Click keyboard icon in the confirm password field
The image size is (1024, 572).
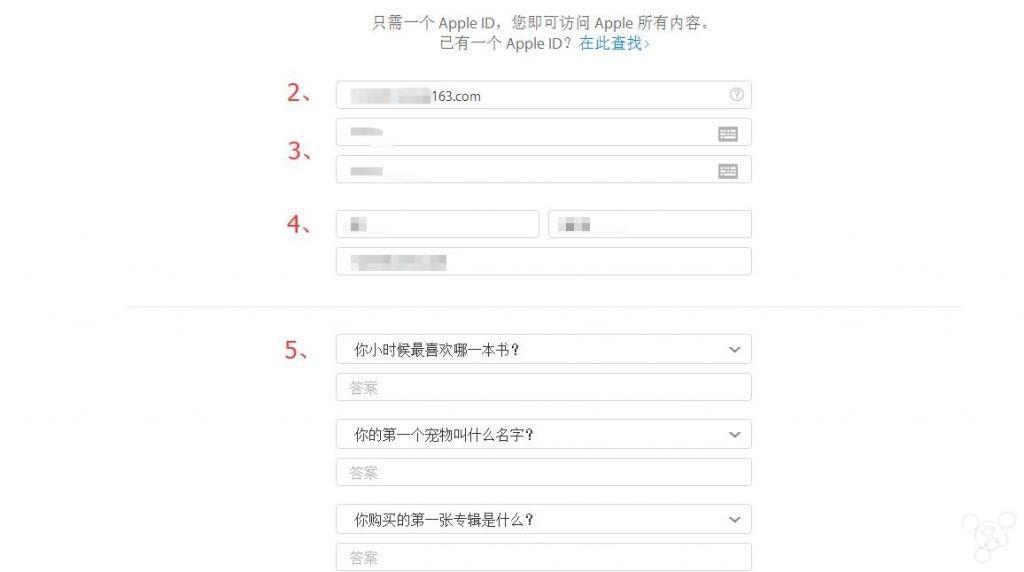pos(728,171)
